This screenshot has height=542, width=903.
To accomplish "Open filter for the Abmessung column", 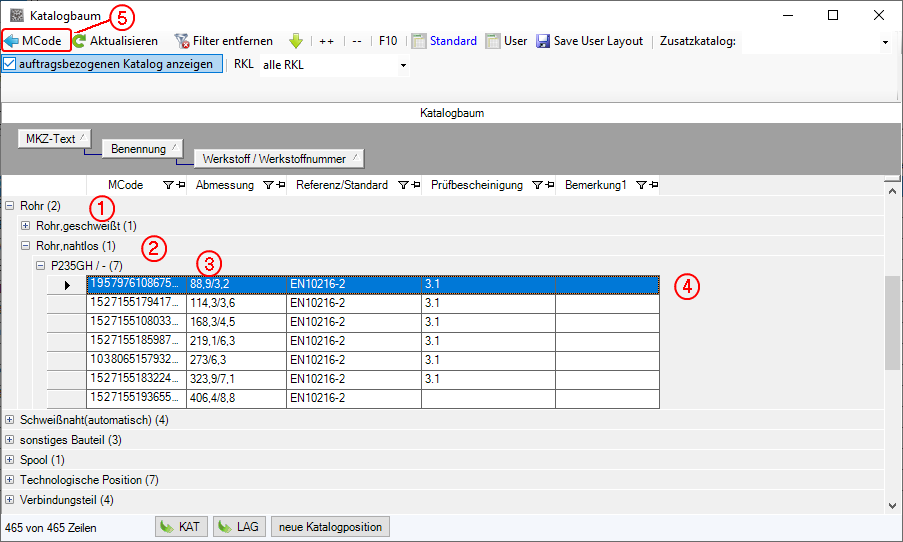I will point(267,185).
